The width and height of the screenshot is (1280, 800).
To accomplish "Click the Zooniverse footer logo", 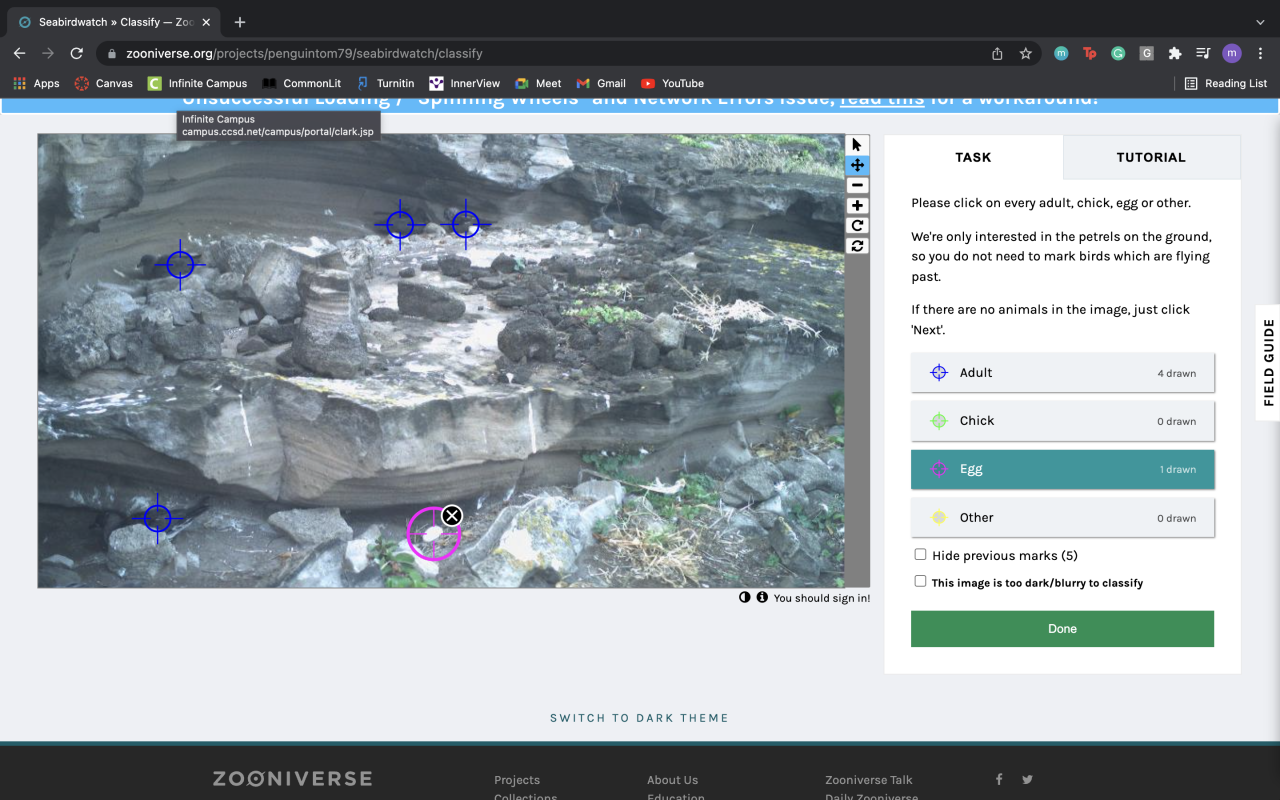I will pyautogui.click(x=292, y=778).
